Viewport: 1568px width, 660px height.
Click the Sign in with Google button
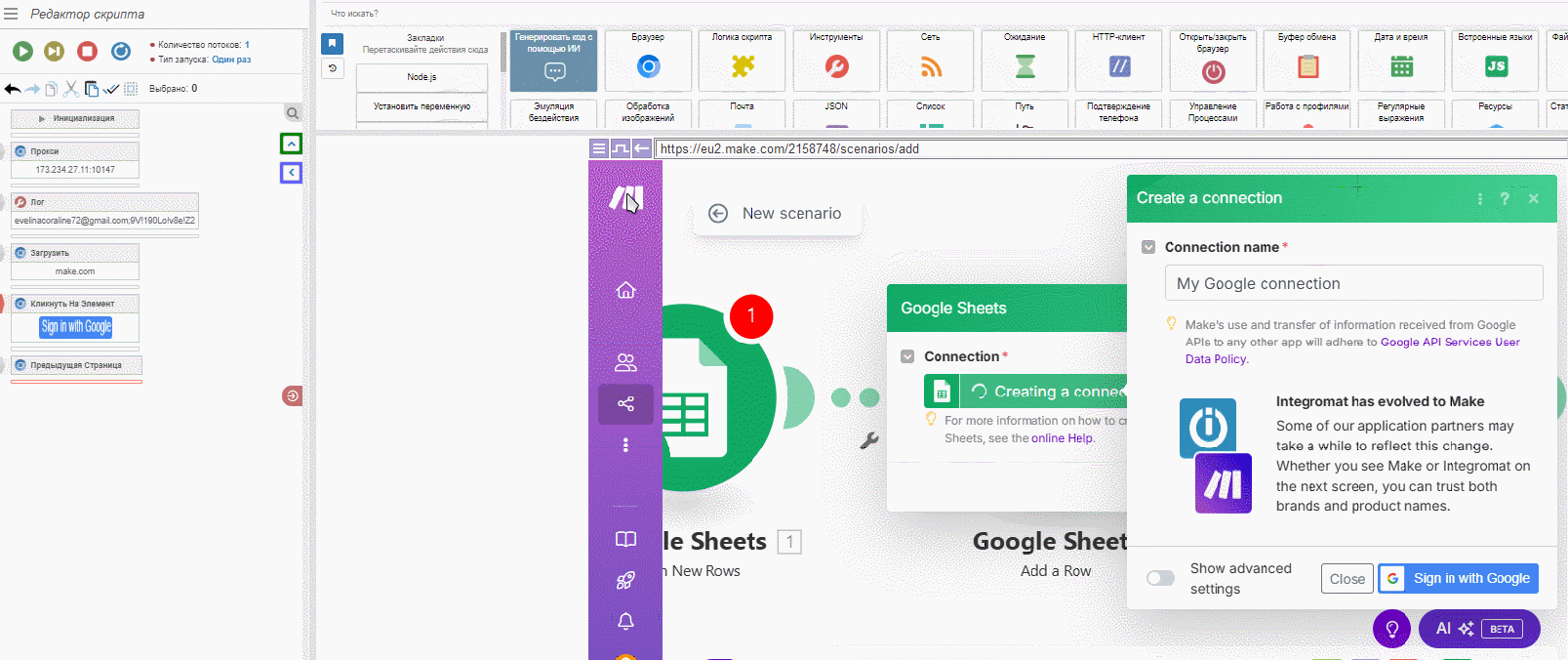[x=1458, y=578]
